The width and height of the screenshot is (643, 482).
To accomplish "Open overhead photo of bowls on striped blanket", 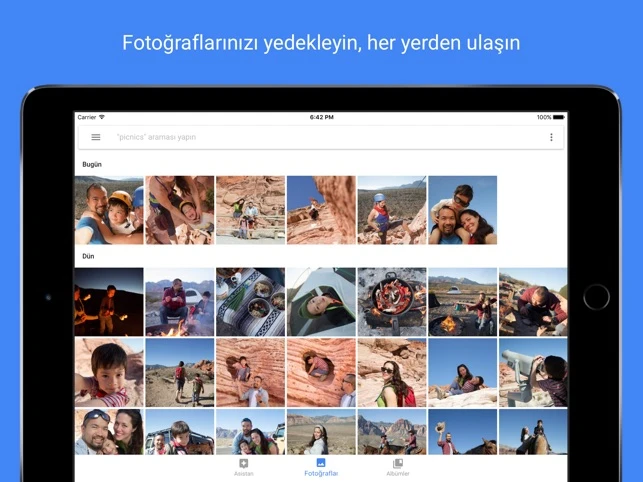I will click(251, 302).
